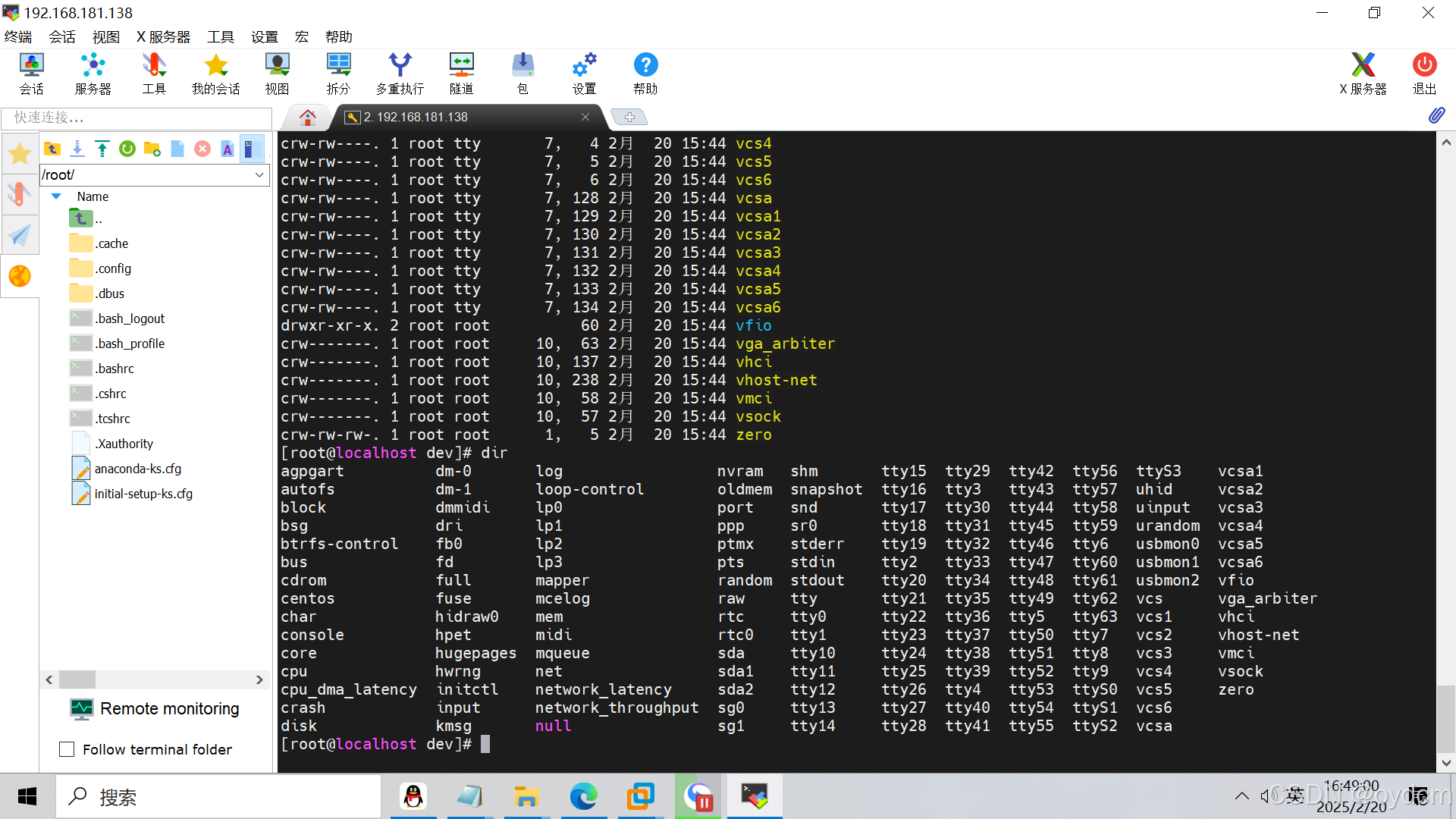Expand the /root/ path dropdown
Image resolution: width=1456 pixels, height=819 pixels.
pyautogui.click(x=259, y=174)
